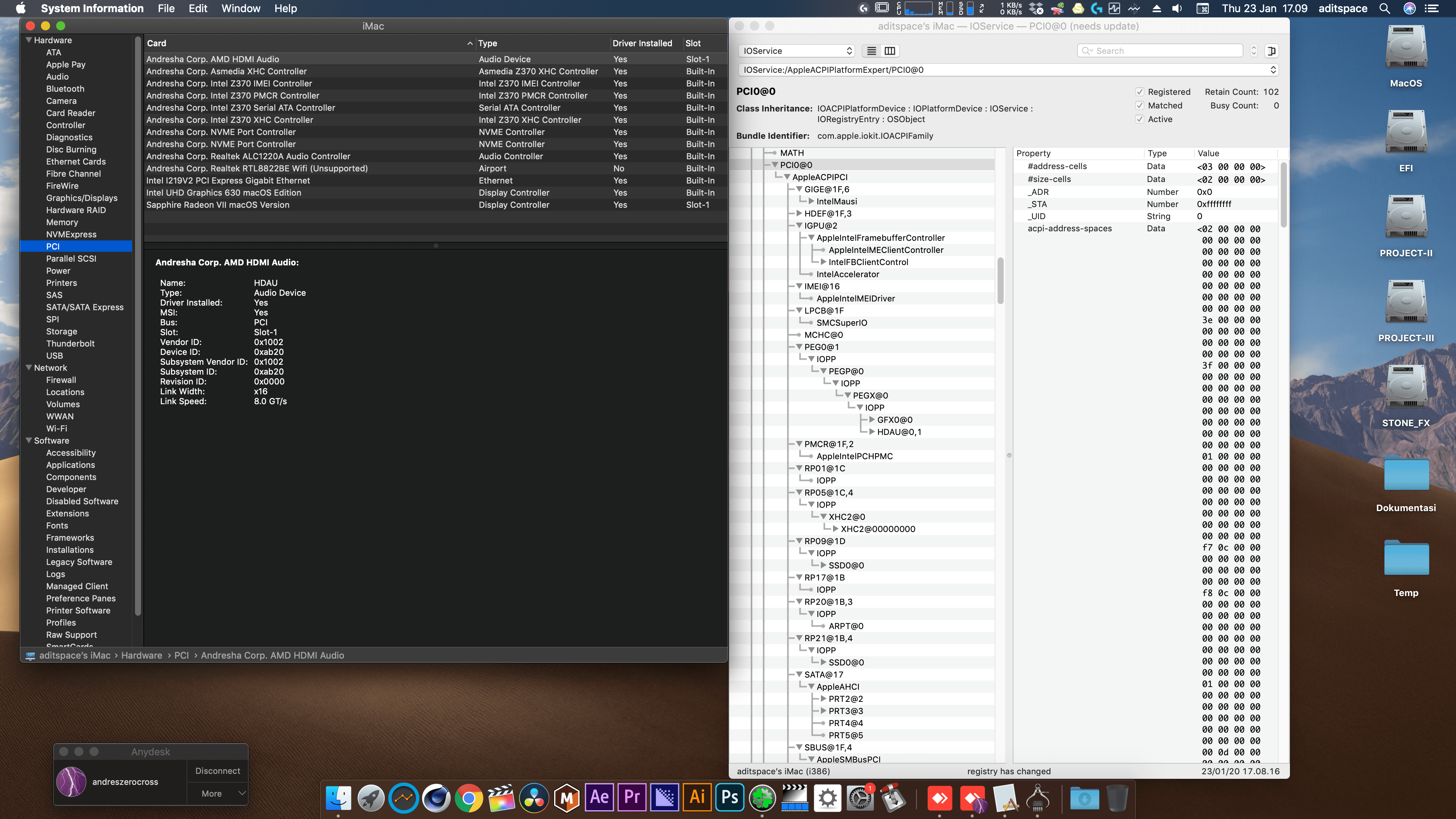1456x819 pixels.
Task: Click the volume speaker menu bar icon
Action: pyautogui.click(x=1177, y=8)
